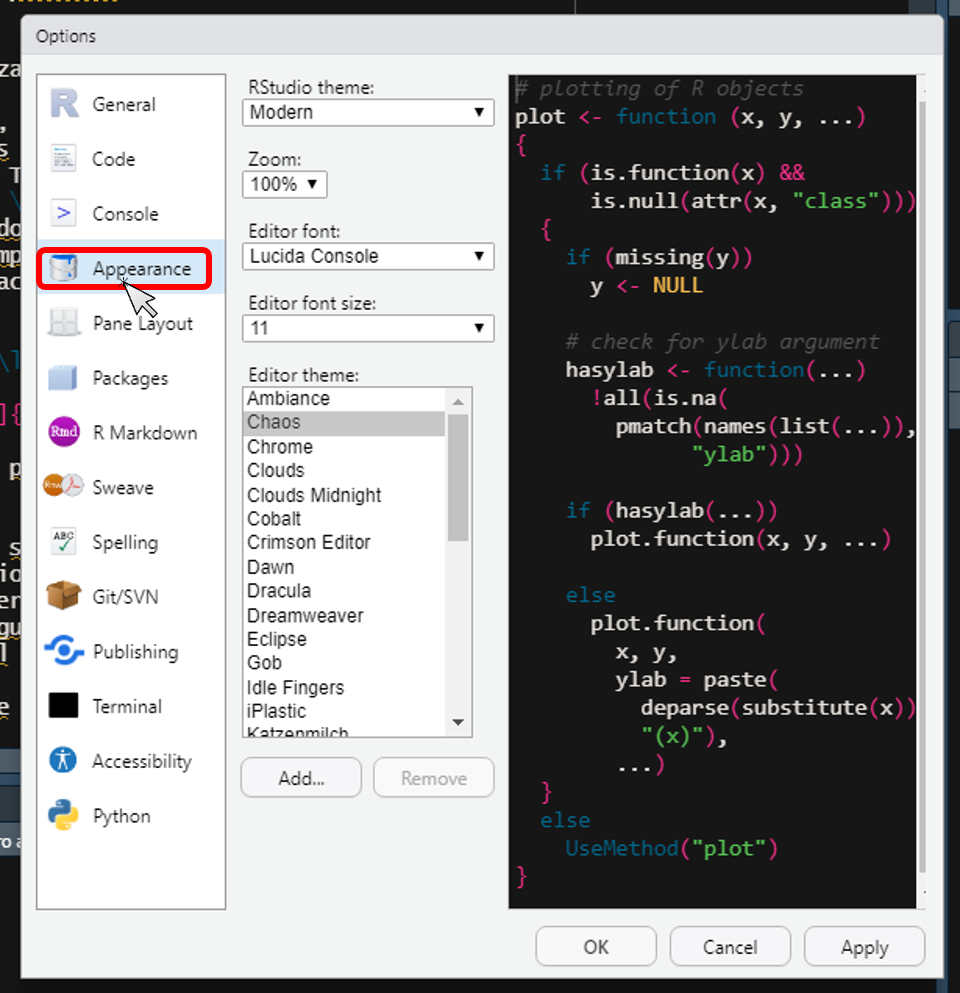Image resolution: width=960 pixels, height=993 pixels.
Task: Select the Code section icon
Action: [64, 159]
